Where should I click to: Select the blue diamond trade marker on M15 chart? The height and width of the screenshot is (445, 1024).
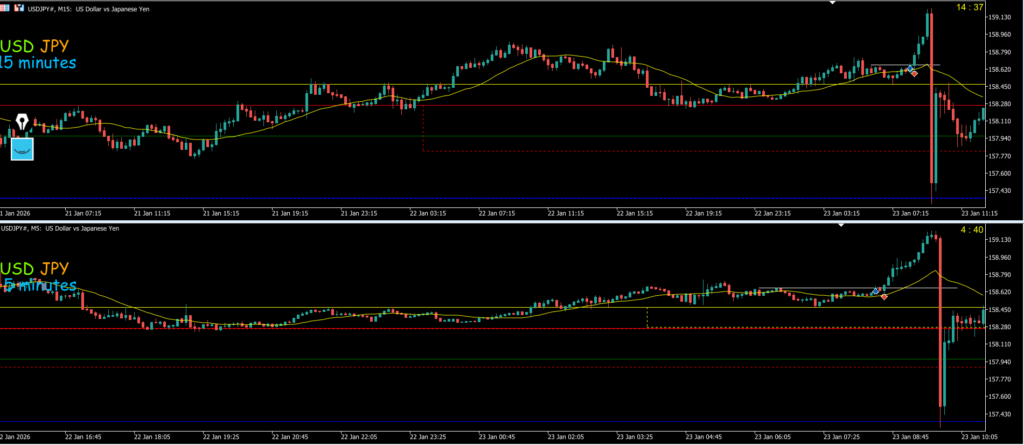[911, 70]
